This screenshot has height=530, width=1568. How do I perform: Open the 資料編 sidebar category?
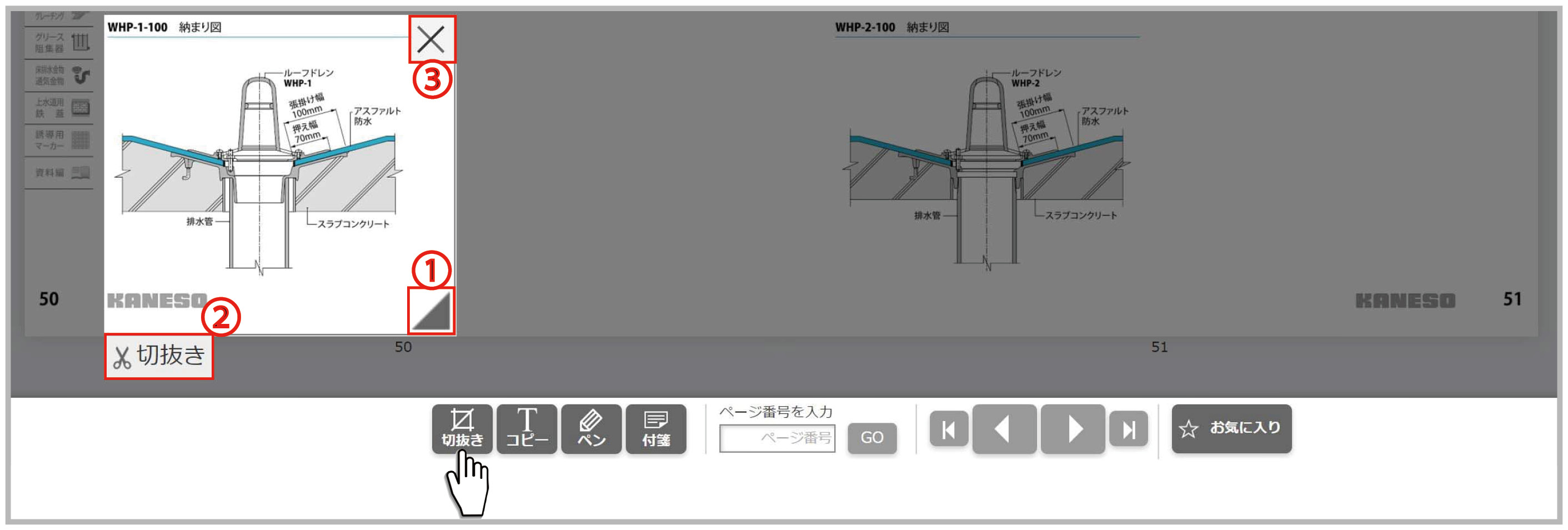click(x=59, y=173)
